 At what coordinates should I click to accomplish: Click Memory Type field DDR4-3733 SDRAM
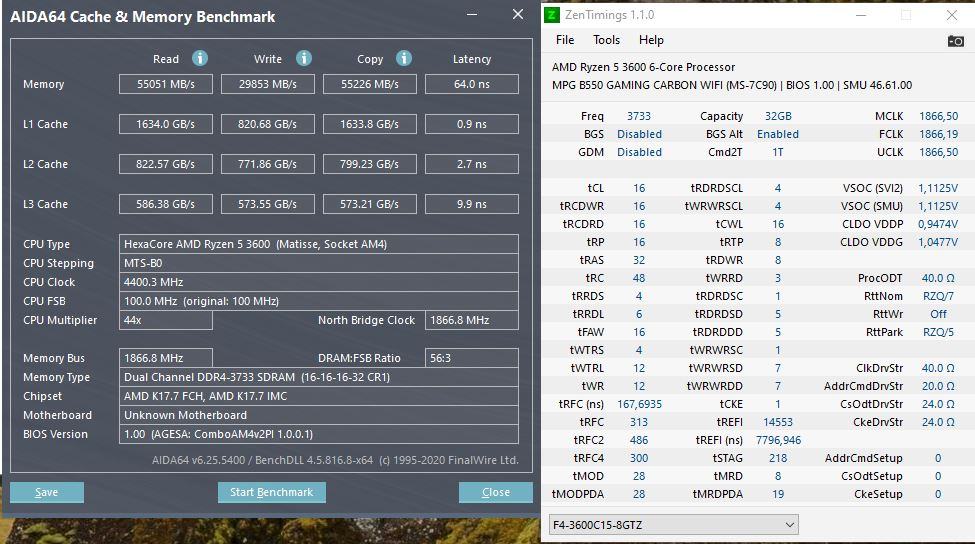click(319, 377)
